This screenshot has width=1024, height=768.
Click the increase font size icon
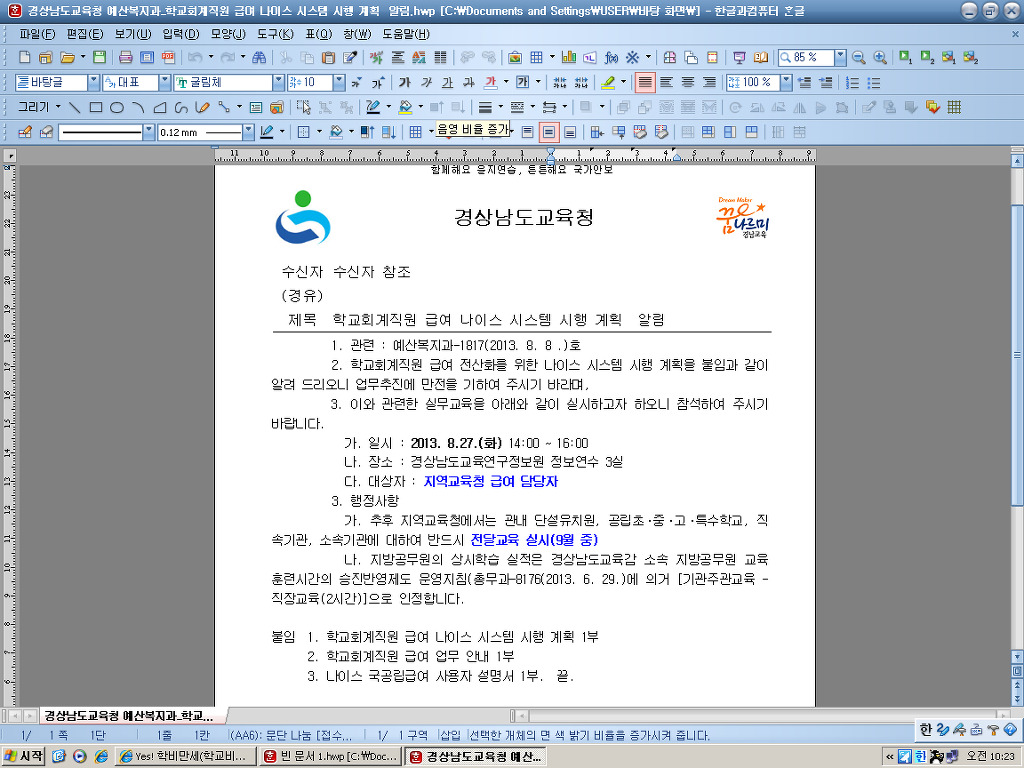[378, 82]
